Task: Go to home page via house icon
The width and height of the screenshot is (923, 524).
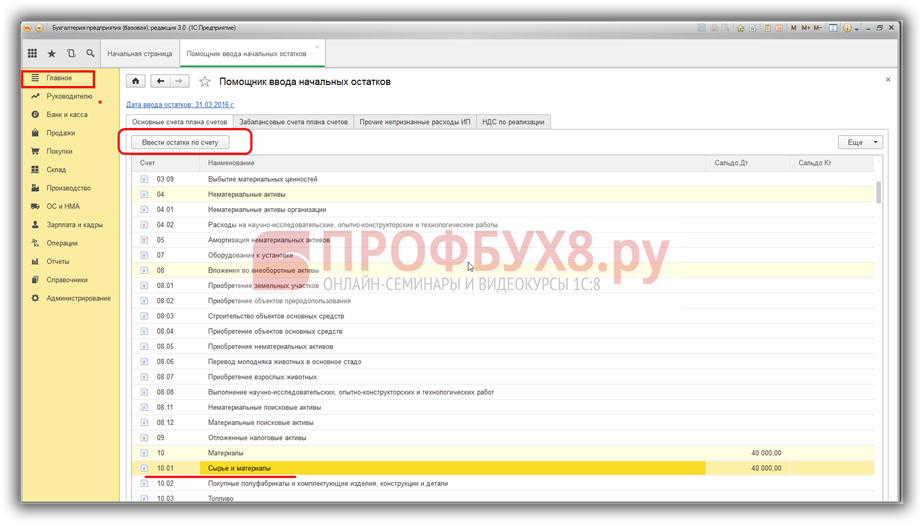Action: 136,81
